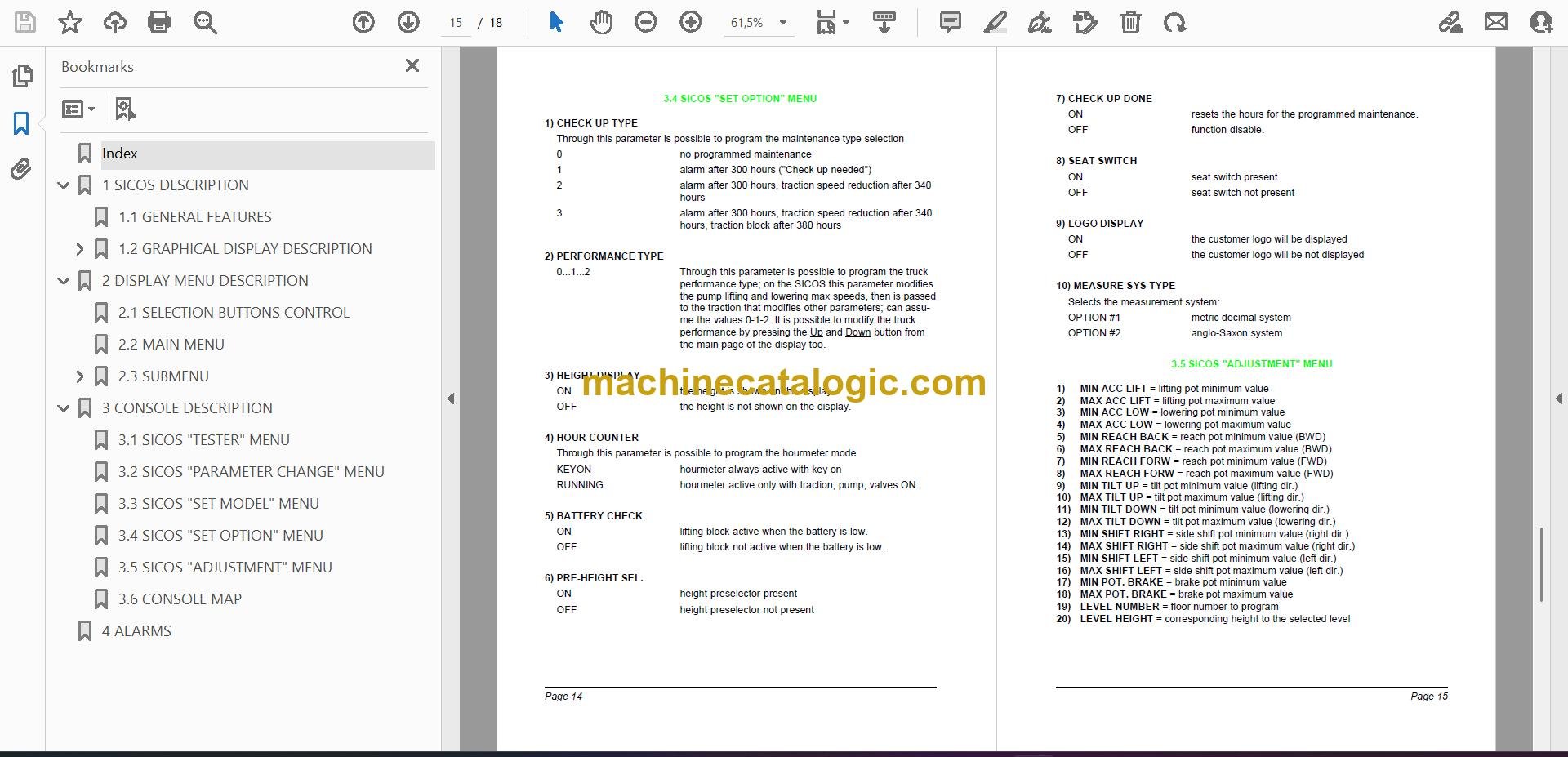
Task: Open the find text magnifier tool
Action: pos(205,22)
